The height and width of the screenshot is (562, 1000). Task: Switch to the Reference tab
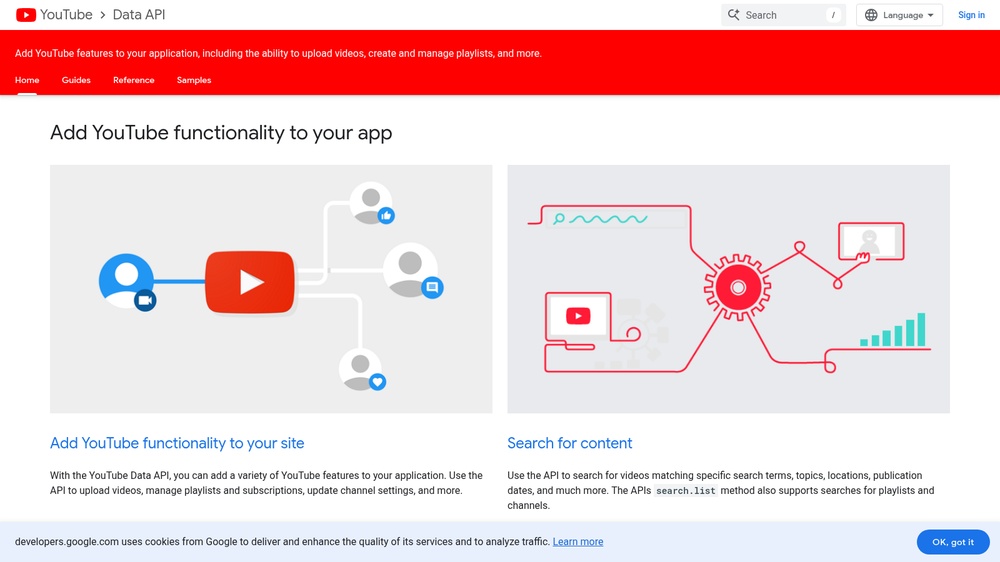pyautogui.click(x=133, y=80)
